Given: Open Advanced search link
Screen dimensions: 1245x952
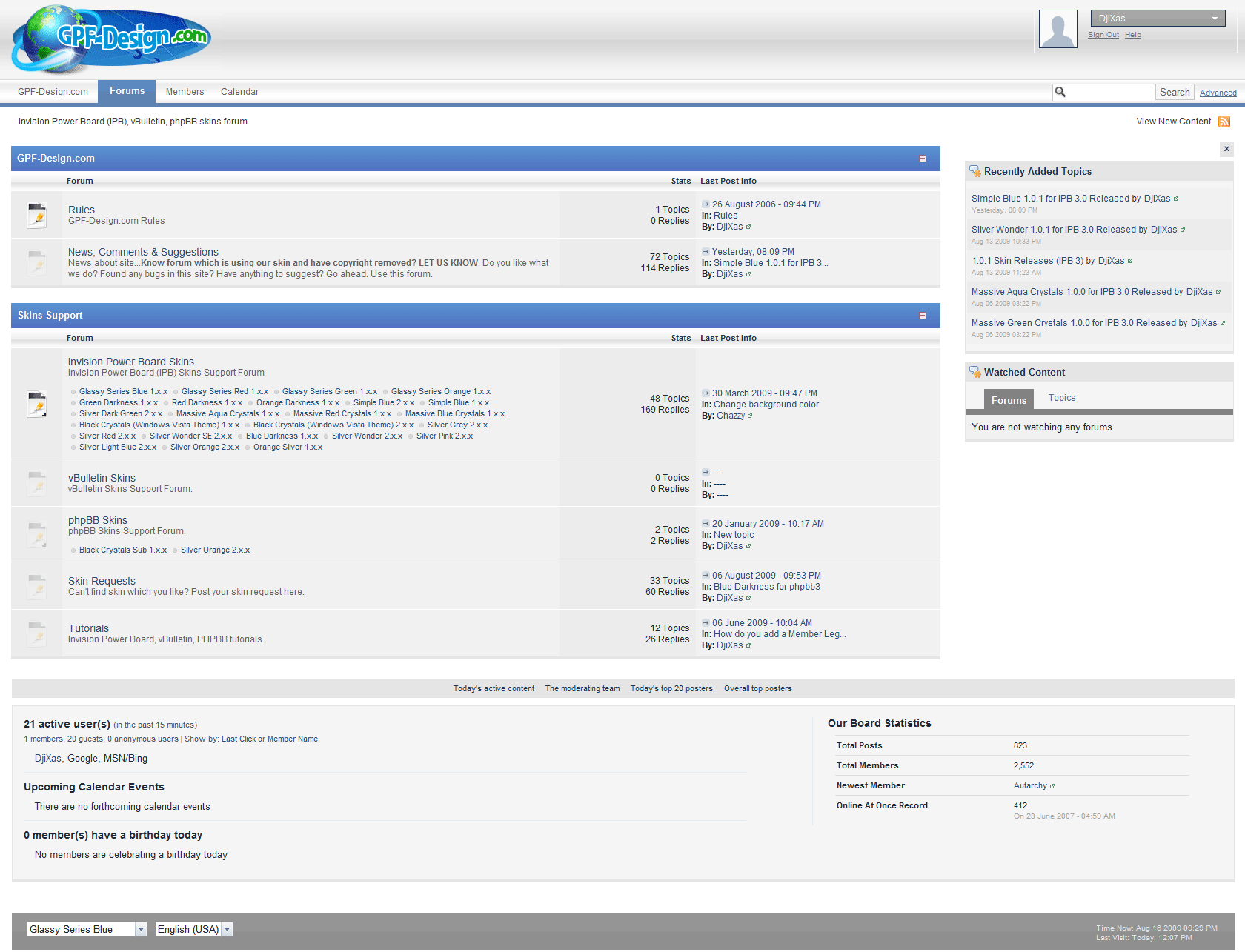Looking at the screenshot, I should click(1218, 93).
